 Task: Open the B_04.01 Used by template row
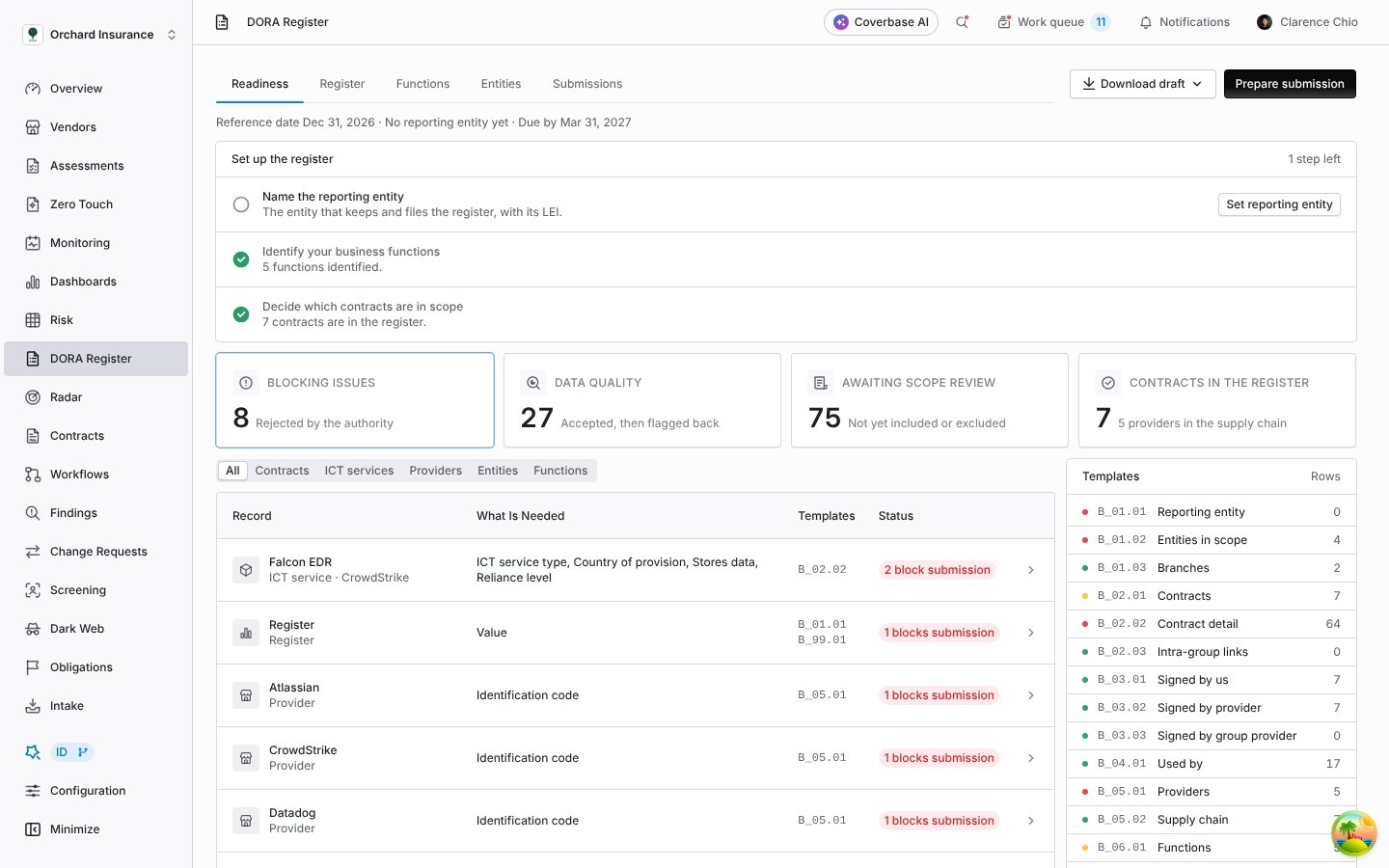coord(1212,764)
